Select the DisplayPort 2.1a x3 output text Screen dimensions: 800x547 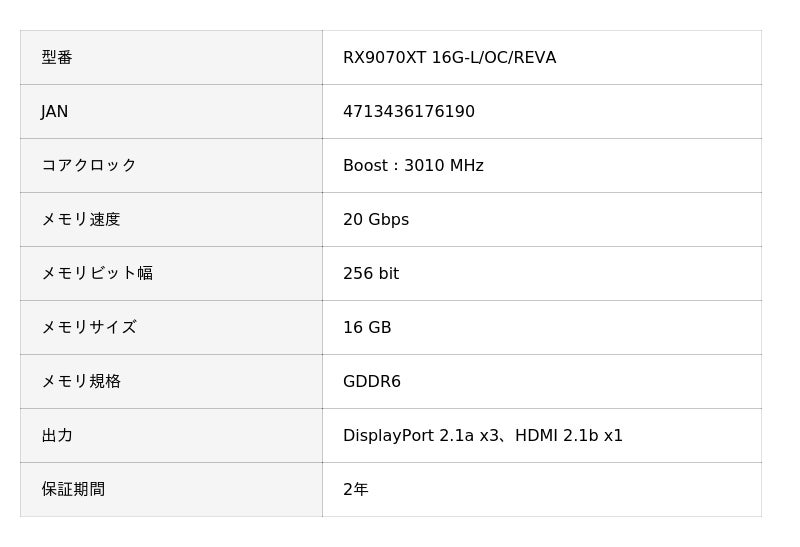tap(420, 436)
